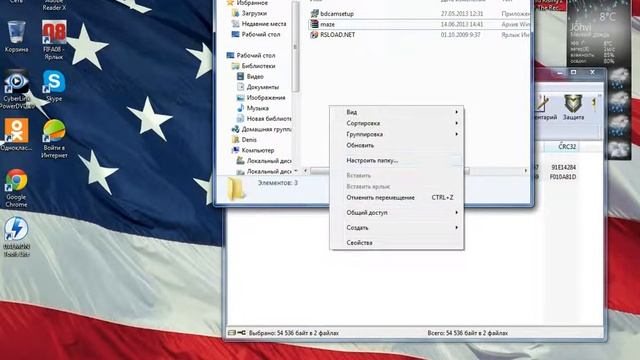Image resolution: width=640 pixels, height=360 pixels.
Task: Open Домашняя группа in the navigation pane
Action: point(266,129)
